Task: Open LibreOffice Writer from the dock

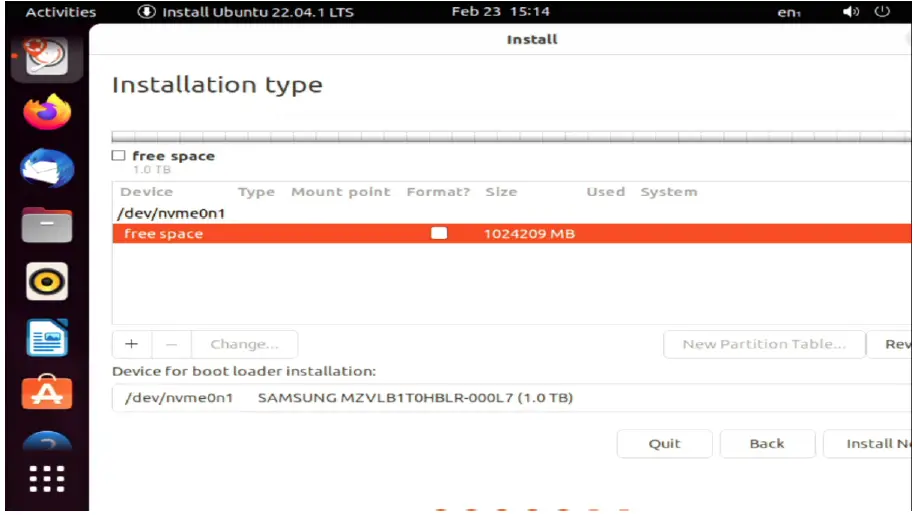Action: coord(47,338)
